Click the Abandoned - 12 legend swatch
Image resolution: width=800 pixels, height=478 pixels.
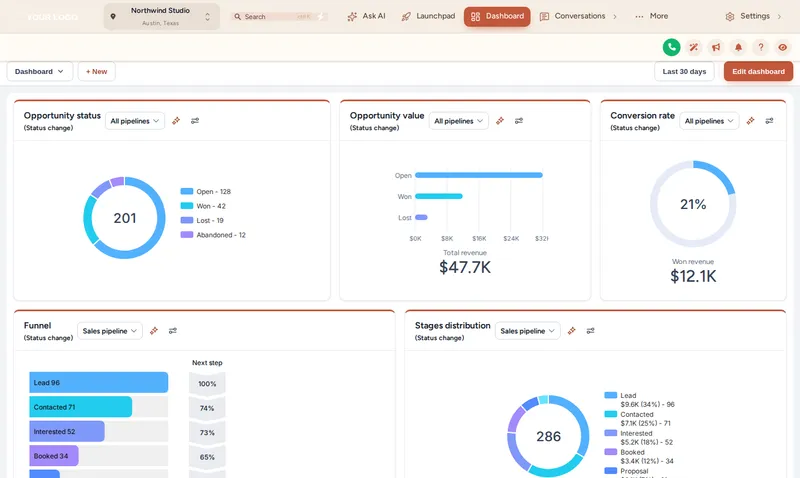[x=187, y=235]
